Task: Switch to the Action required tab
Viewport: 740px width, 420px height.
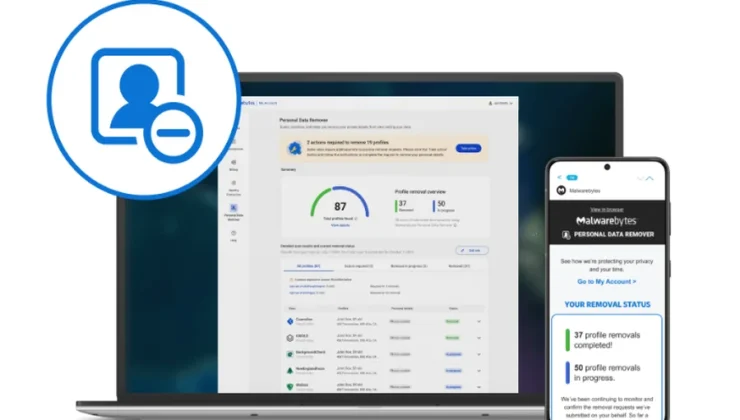Action: [359, 266]
